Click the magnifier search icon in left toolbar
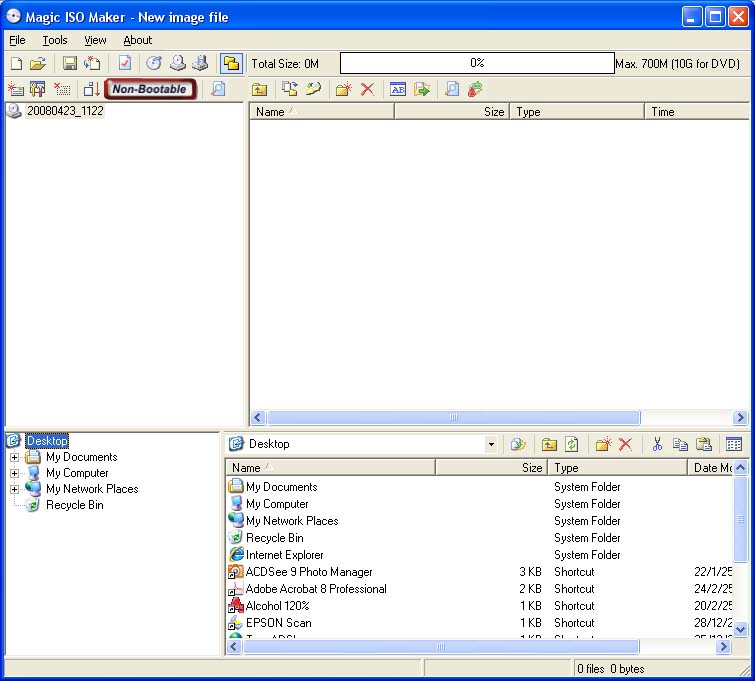Viewport: 755px width, 681px height. (x=218, y=89)
